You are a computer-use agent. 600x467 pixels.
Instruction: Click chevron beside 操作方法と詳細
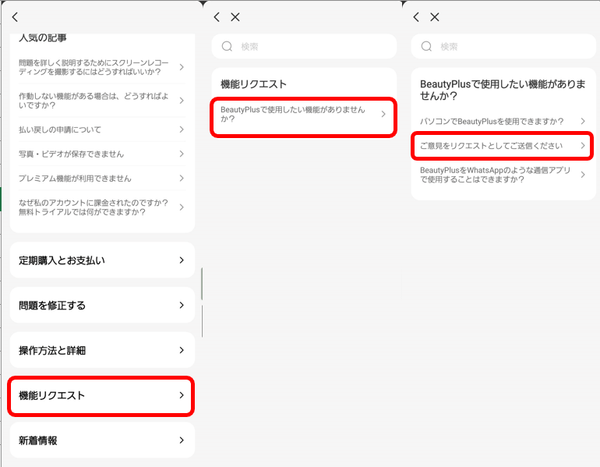point(182,350)
